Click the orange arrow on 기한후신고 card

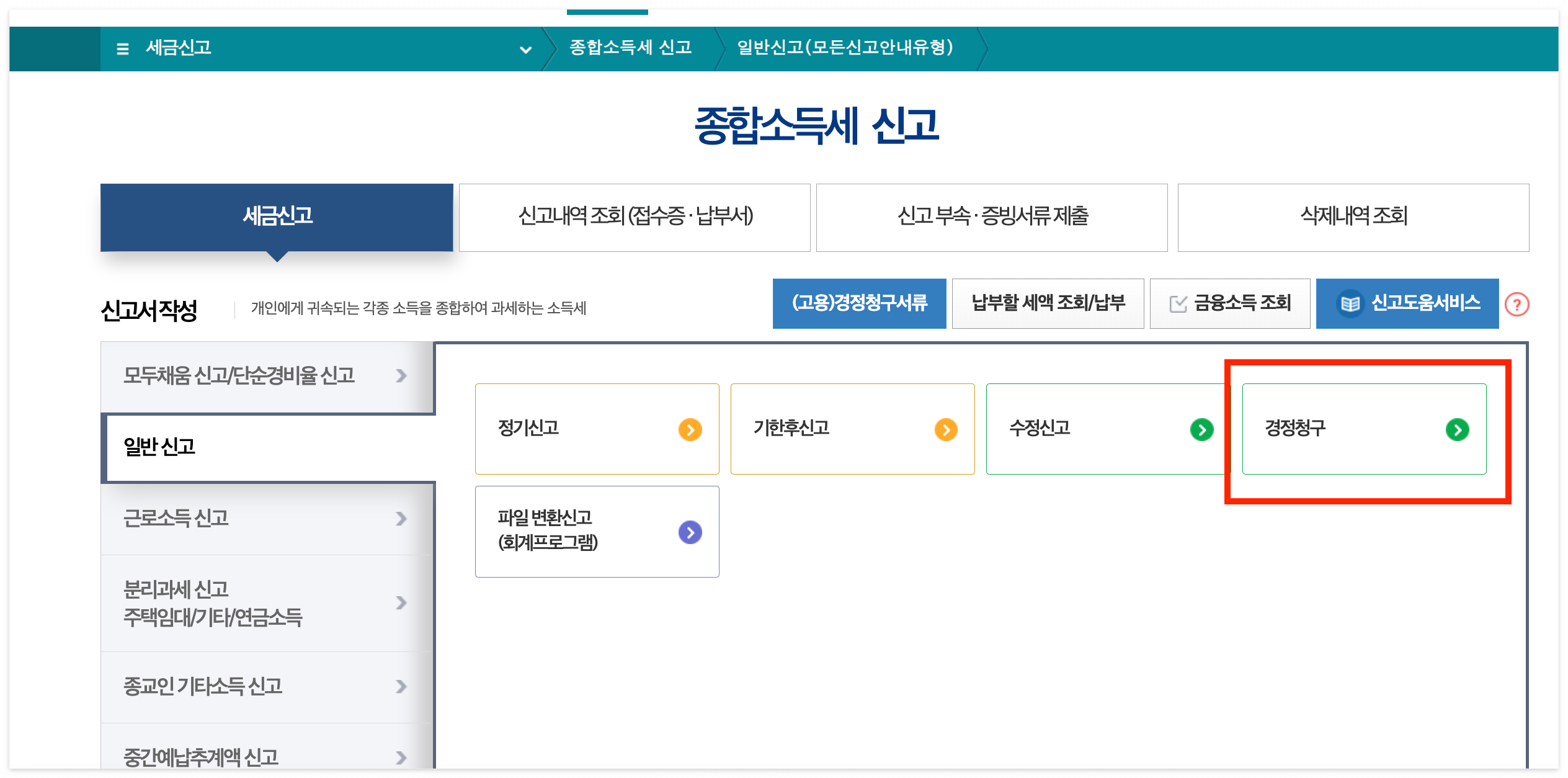(x=945, y=429)
